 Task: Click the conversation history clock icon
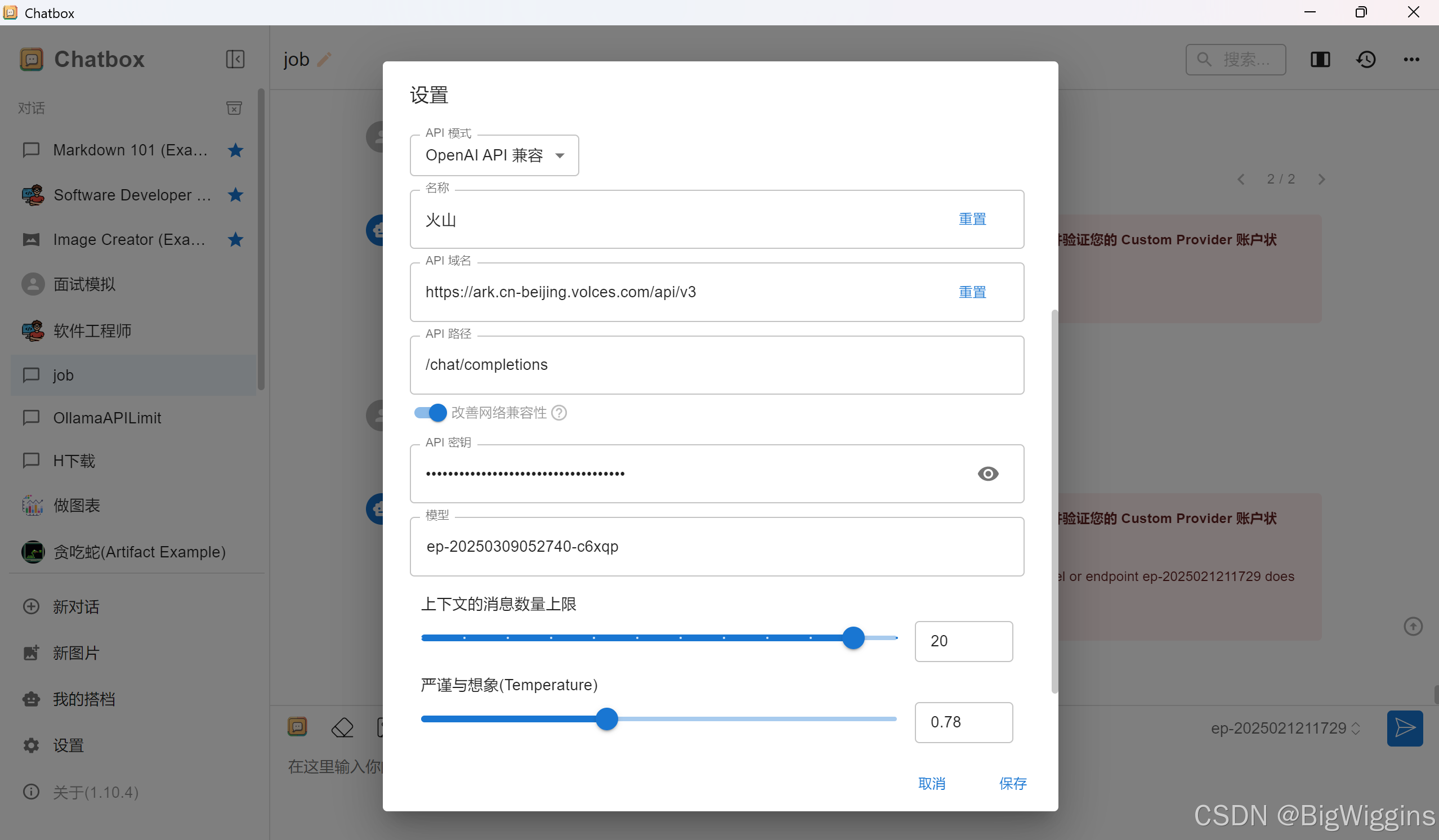(x=1366, y=59)
